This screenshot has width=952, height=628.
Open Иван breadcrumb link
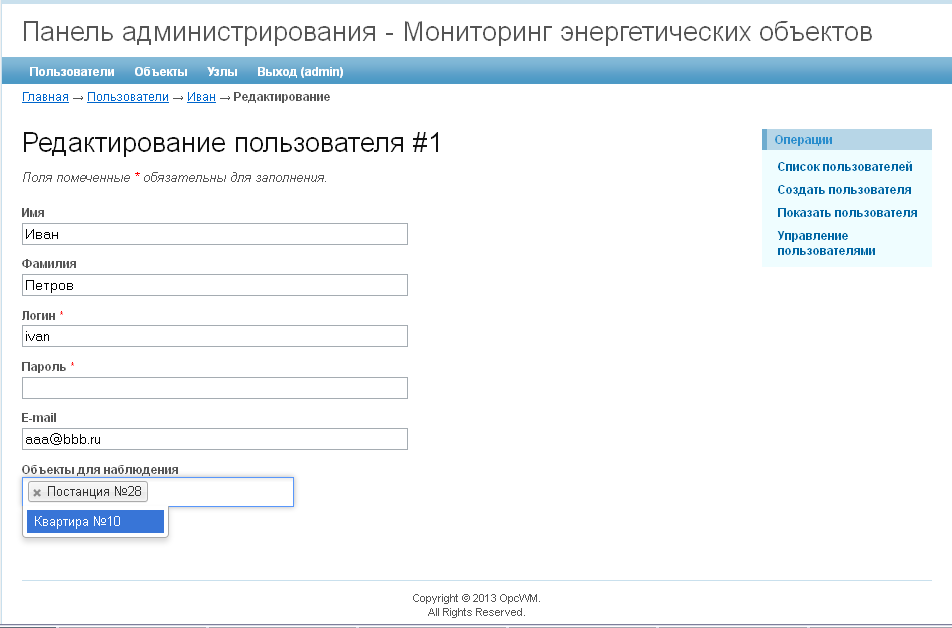tap(201, 97)
